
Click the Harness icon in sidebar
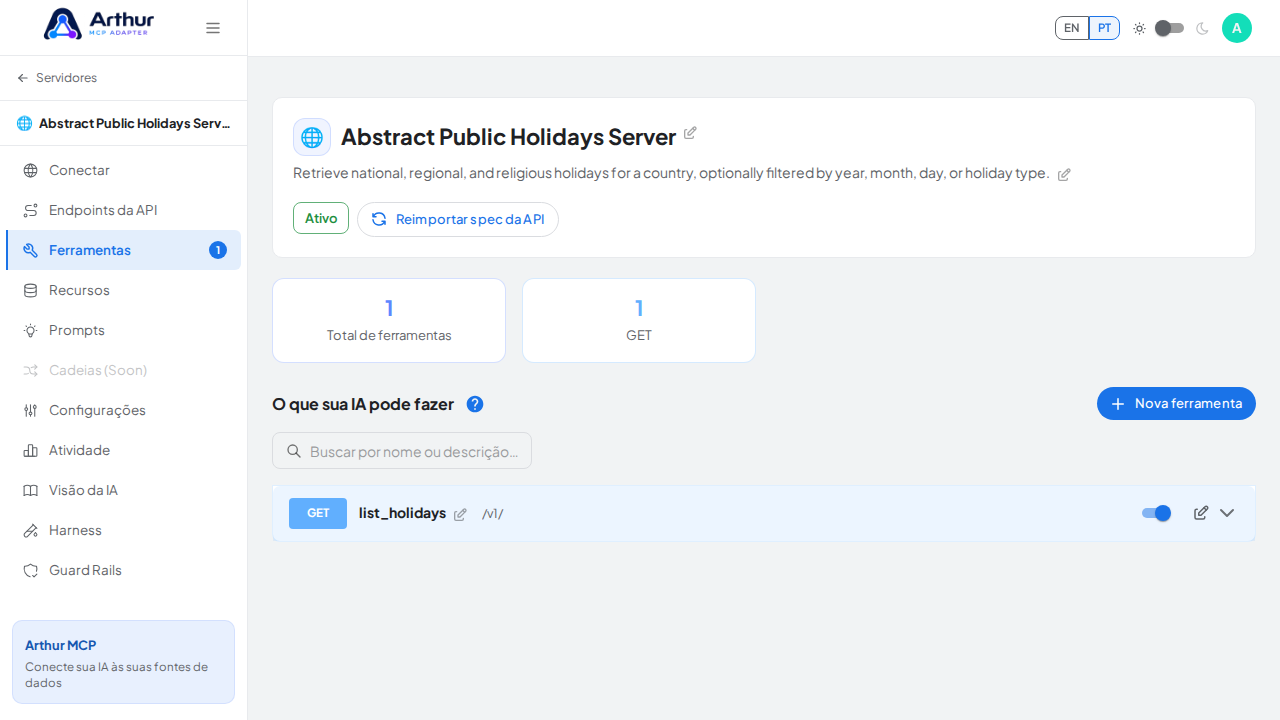(x=31, y=530)
